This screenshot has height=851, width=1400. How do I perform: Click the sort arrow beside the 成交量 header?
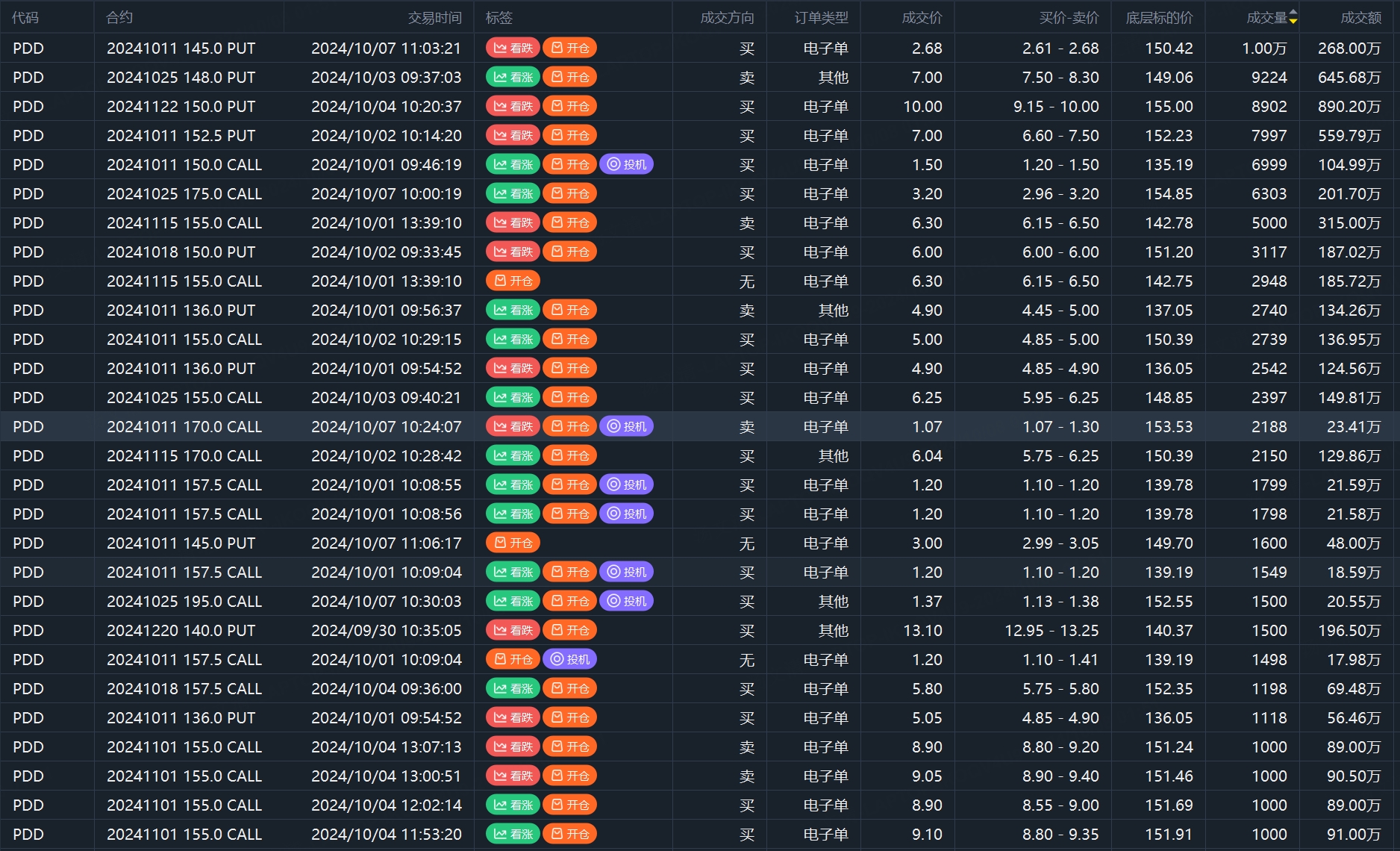click(x=1293, y=17)
